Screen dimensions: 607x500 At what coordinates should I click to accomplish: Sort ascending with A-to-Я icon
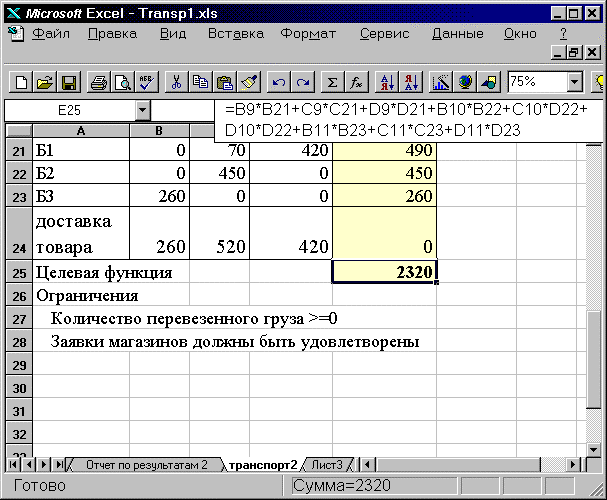(387, 82)
